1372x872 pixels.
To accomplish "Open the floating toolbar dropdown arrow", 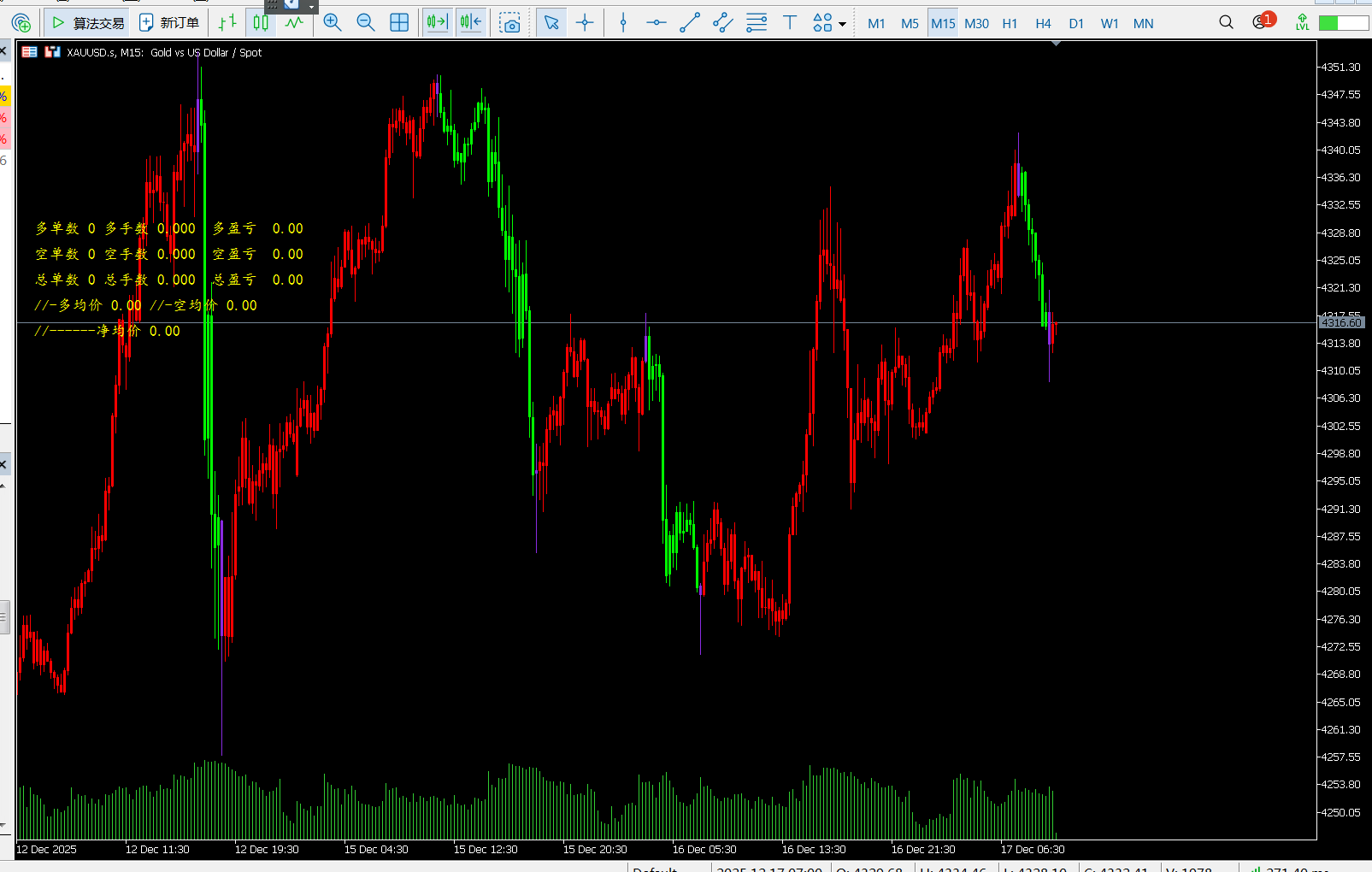I will point(312,6).
